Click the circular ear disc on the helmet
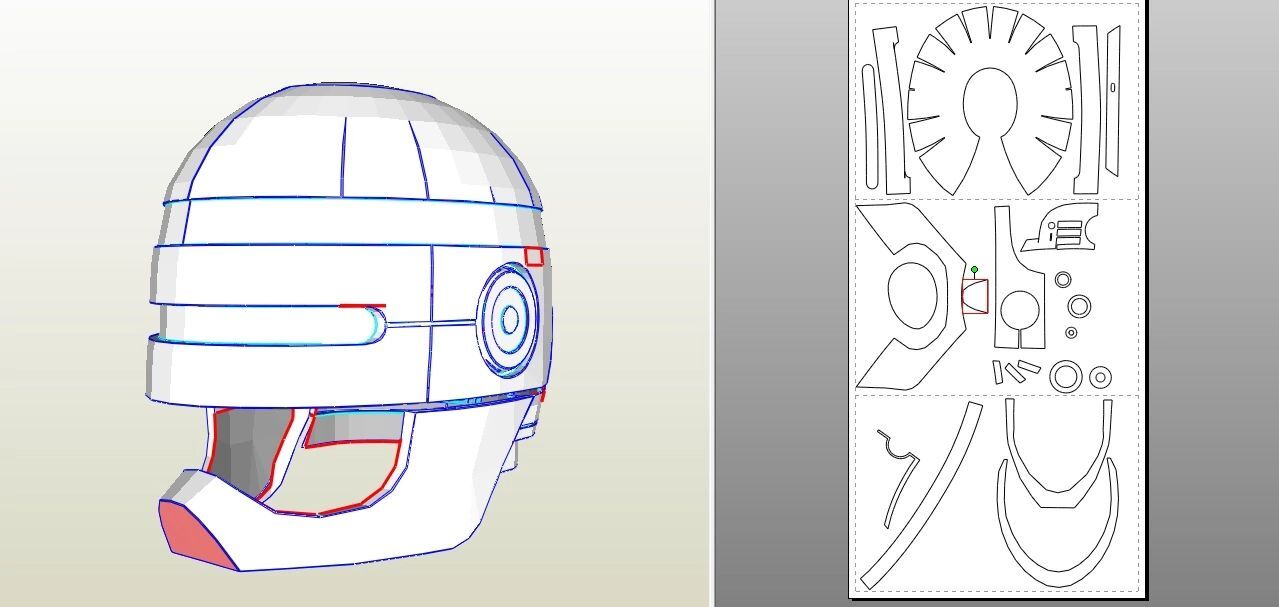1279x607 pixels. (510, 320)
